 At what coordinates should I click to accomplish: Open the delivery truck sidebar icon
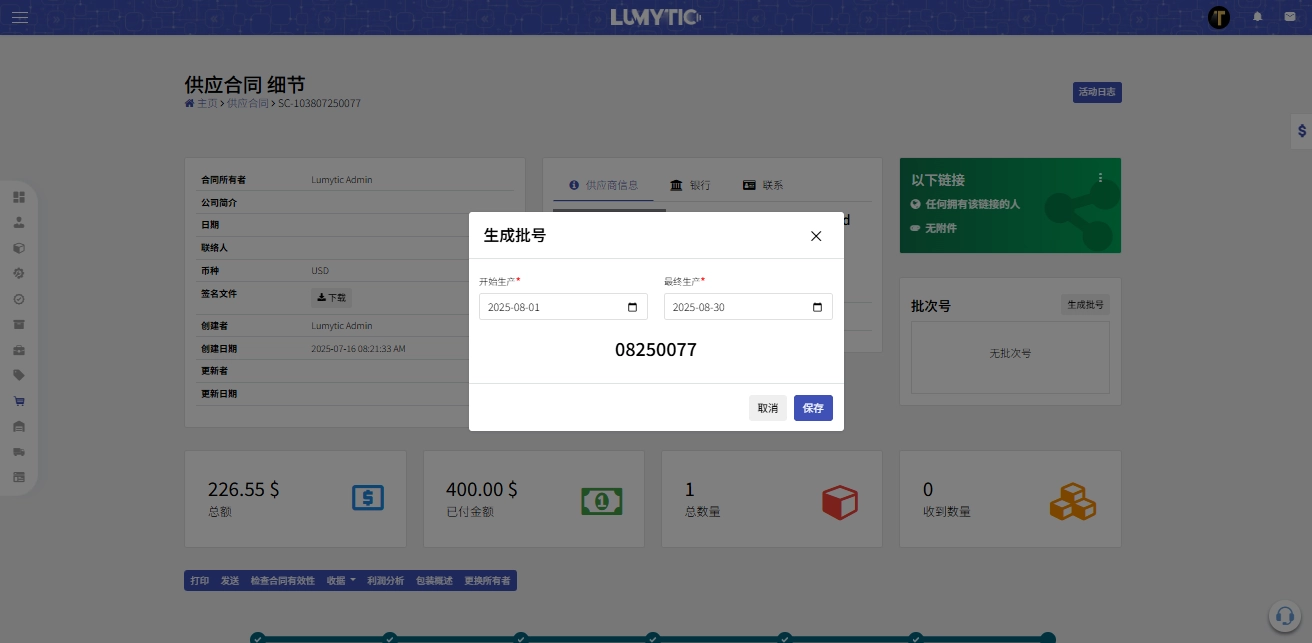pos(19,452)
